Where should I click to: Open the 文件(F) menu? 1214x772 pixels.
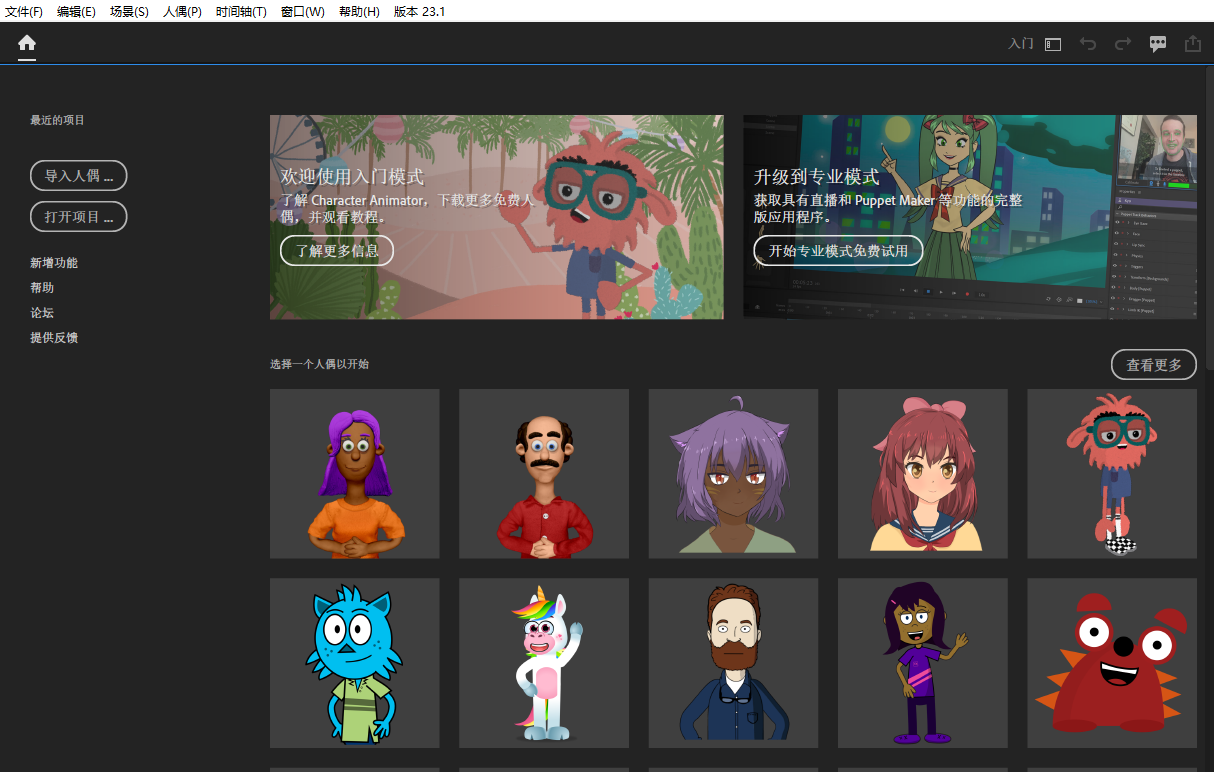(24, 11)
